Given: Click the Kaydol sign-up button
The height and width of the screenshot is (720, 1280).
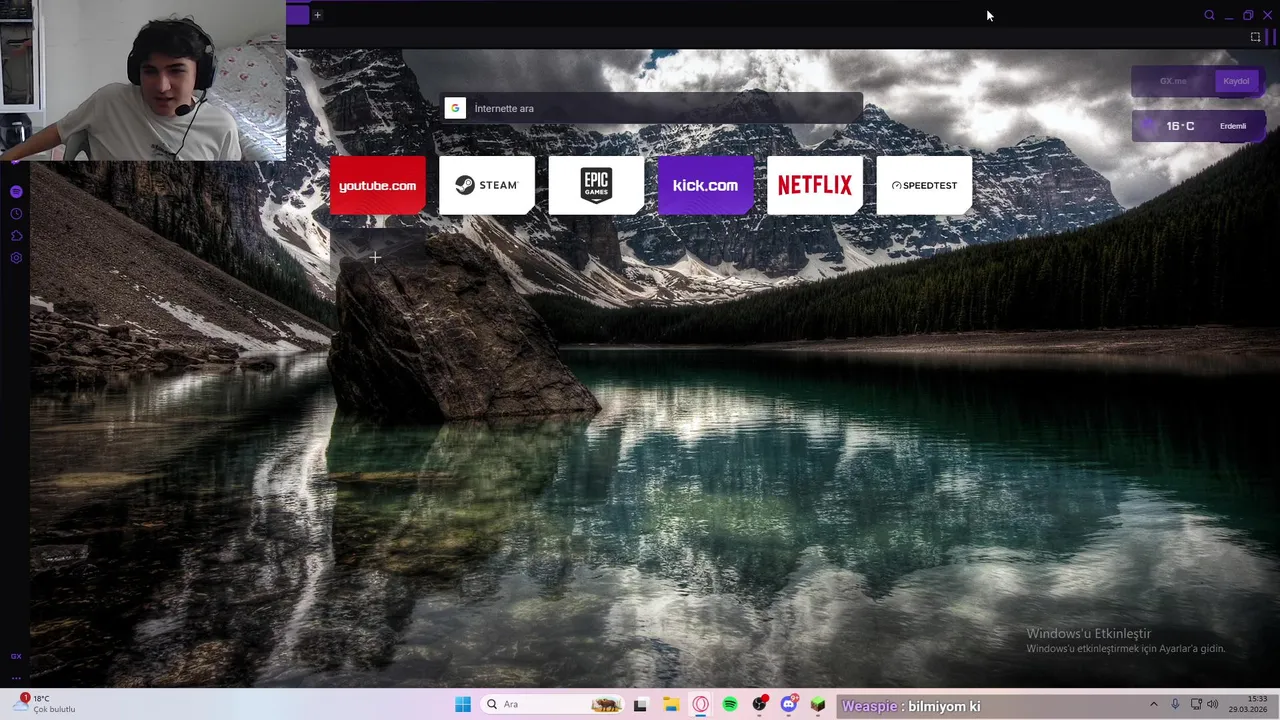Looking at the screenshot, I should [1236, 81].
